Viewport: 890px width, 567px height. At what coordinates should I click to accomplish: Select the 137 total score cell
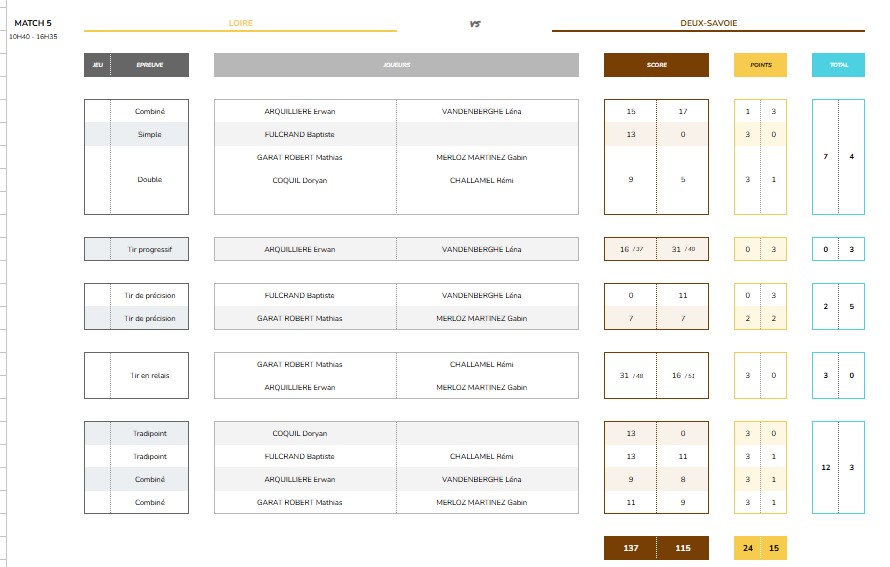click(630, 548)
